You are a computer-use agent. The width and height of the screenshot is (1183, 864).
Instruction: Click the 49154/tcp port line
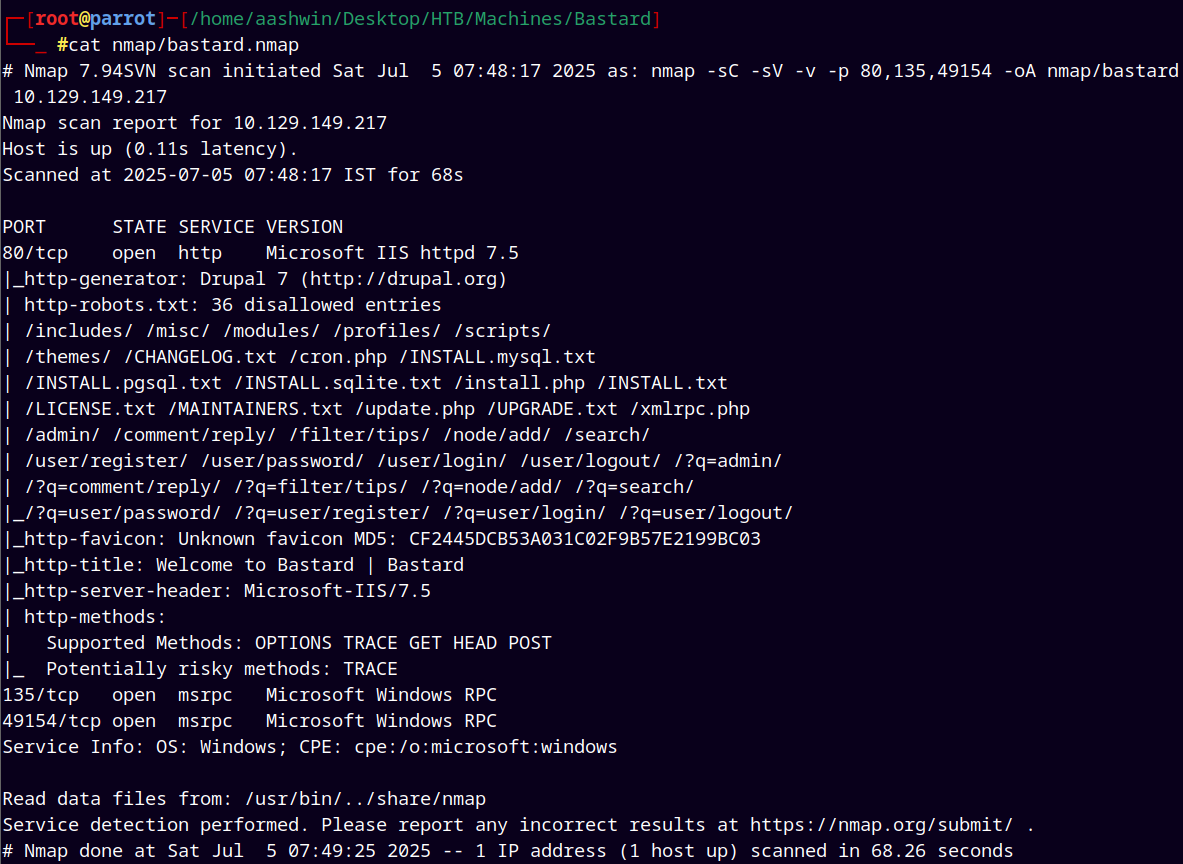[x=250, y=721]
